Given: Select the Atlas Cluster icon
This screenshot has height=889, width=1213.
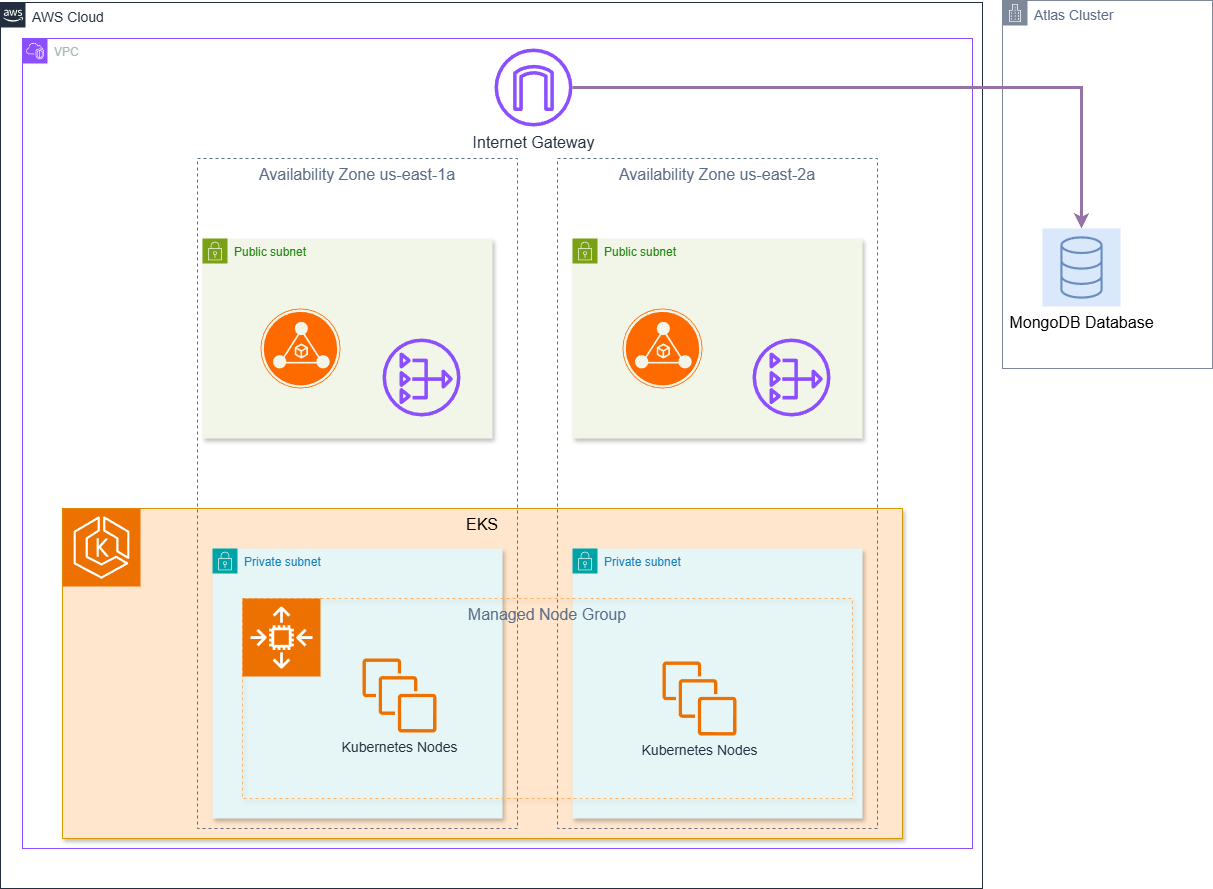Looking at the screenshot, I should pyautogui.click(x=1014, y=13).
